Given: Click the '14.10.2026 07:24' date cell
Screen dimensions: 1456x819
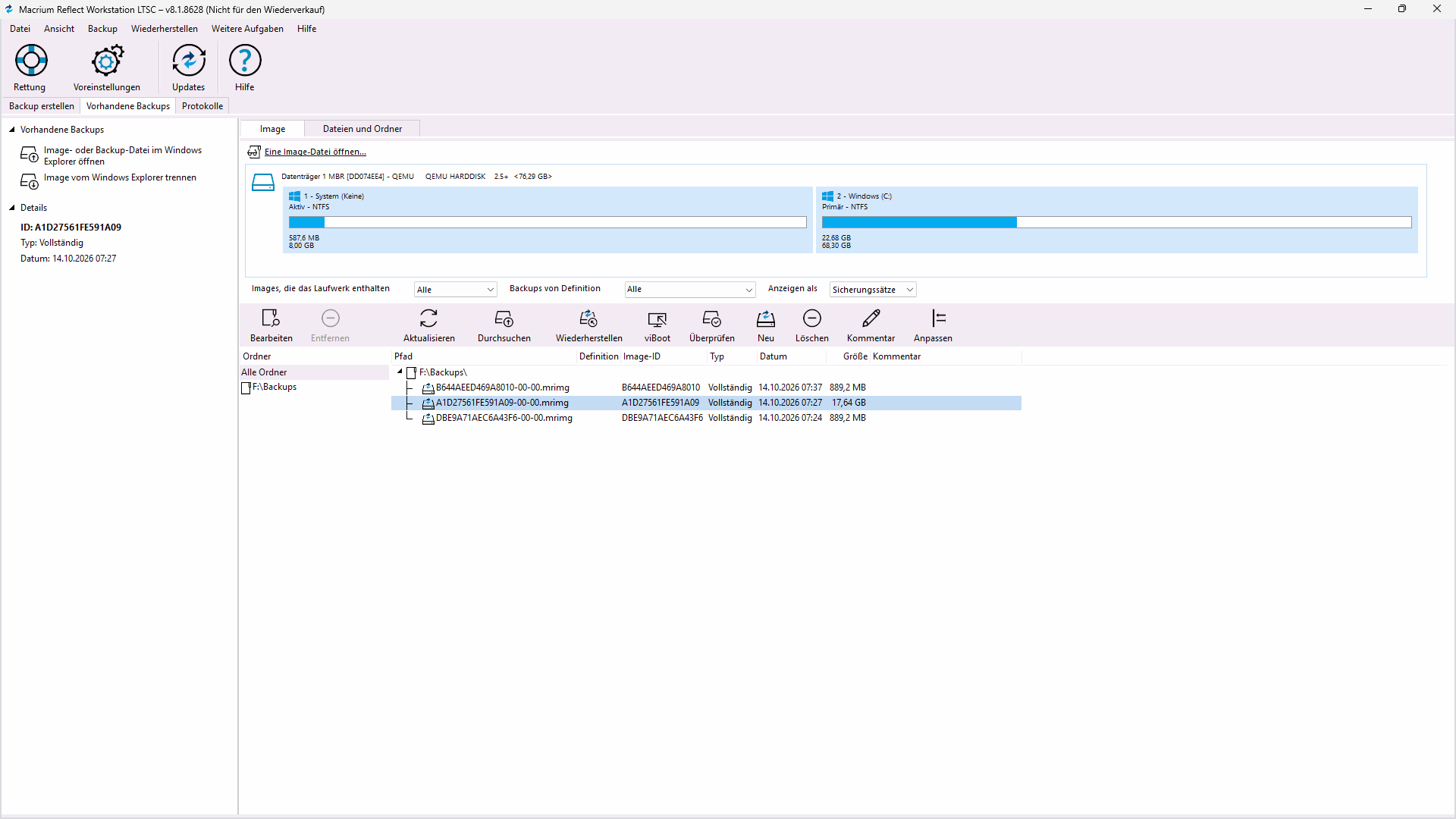Looking at the screenshot, I should [790, 418].
